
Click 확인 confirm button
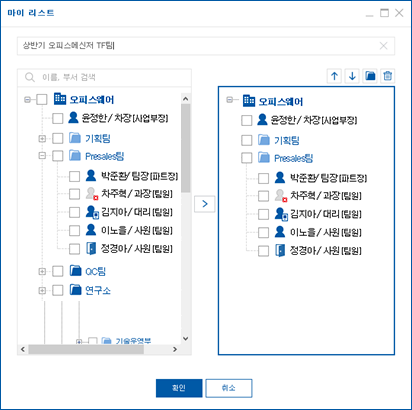point(179,388)
